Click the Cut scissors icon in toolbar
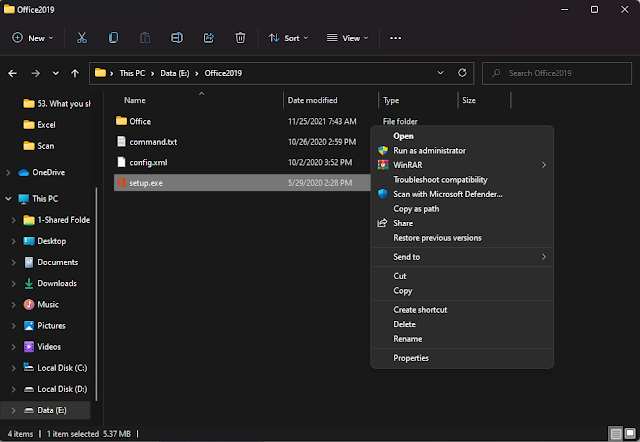This screenshot has width=640, height=442. (x=82, y=38)
